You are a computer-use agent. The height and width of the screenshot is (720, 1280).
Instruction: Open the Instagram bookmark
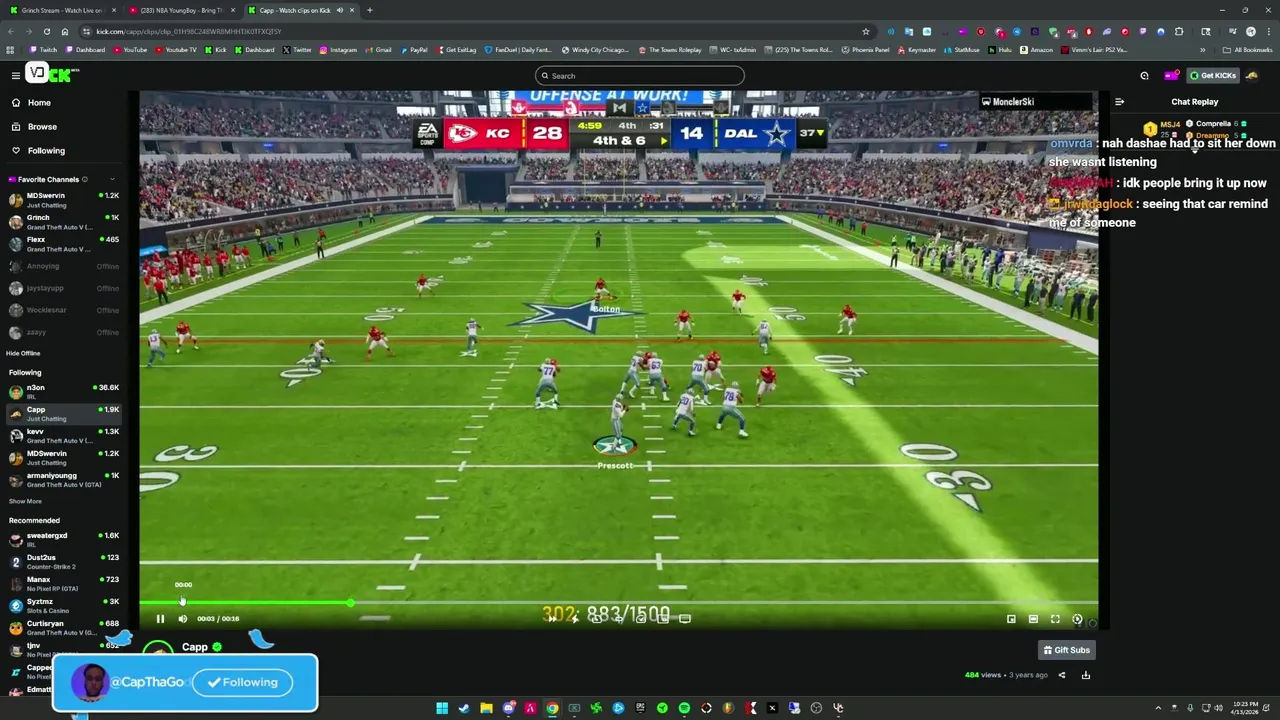pos(337,50)
